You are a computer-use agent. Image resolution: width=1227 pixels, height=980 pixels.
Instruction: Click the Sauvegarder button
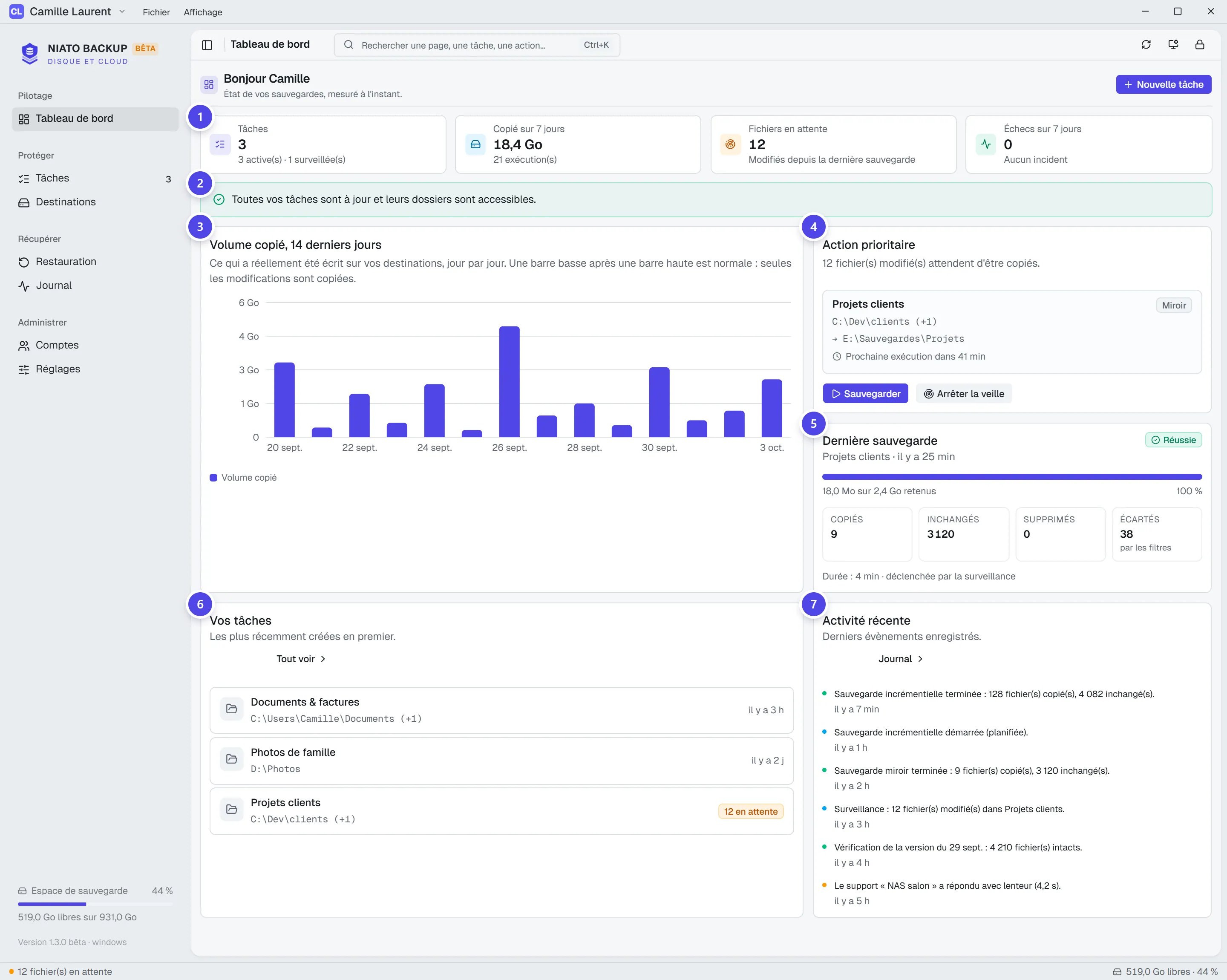click(x=865, y=394)
